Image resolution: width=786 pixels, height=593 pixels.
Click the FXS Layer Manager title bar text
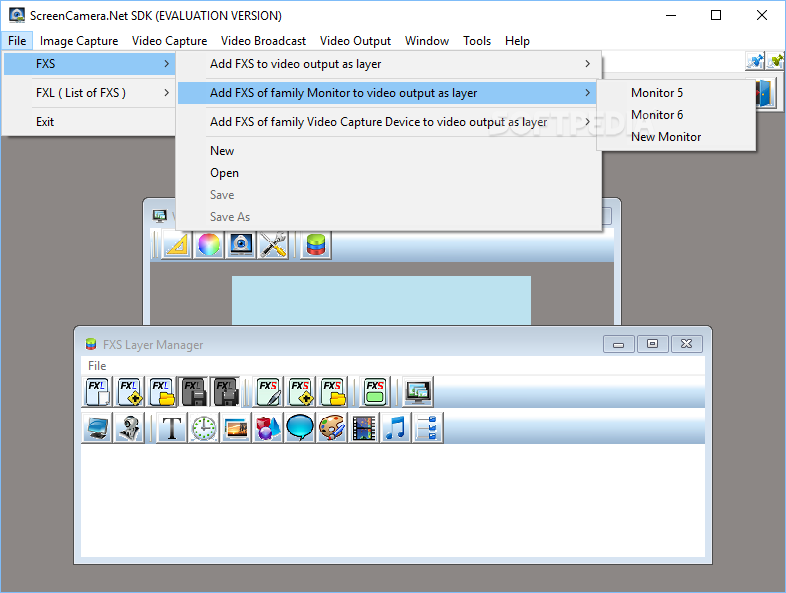point(153,345)
